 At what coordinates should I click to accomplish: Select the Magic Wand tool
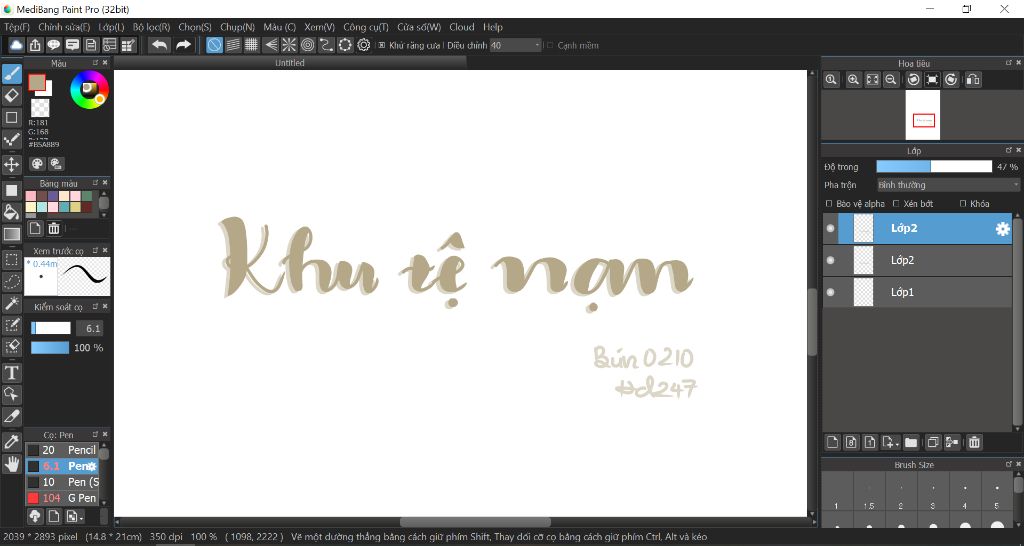tap(12, 303)
